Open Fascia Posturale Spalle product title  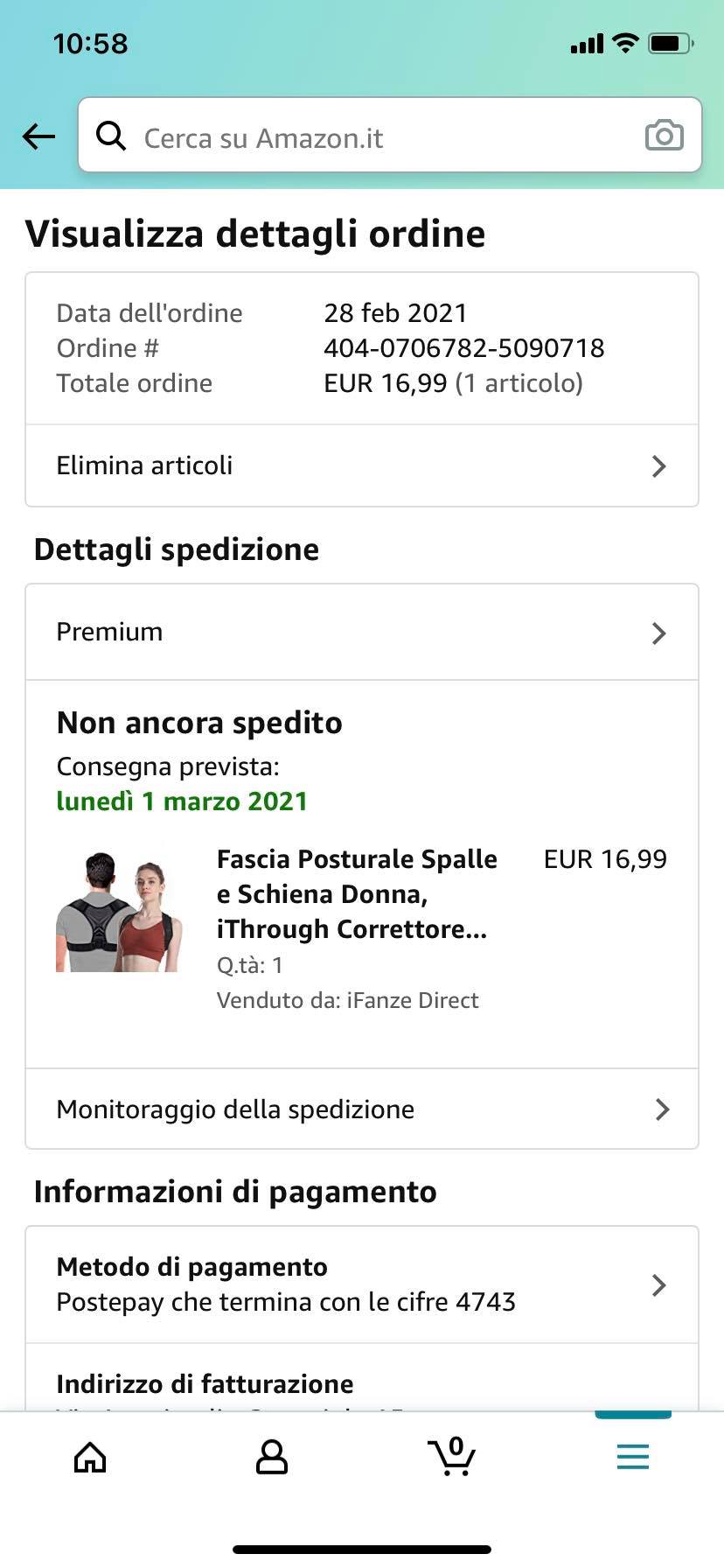(x=357, y=893)
